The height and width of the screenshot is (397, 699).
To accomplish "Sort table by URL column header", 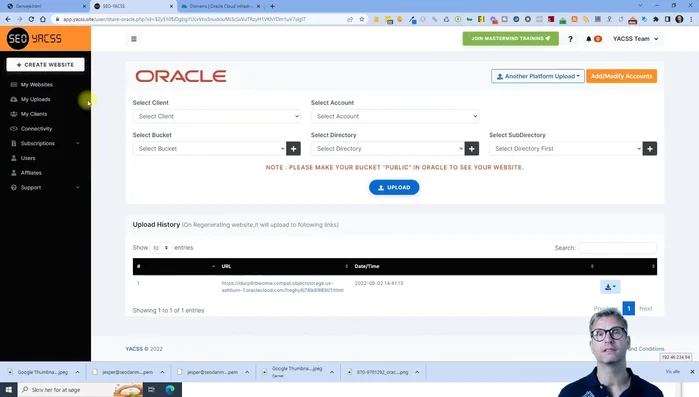I will (285, 266).
